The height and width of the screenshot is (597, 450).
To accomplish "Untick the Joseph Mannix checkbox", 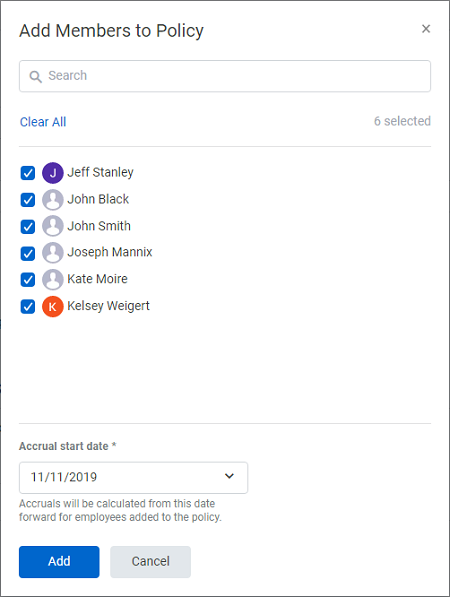I will point(28,253).
